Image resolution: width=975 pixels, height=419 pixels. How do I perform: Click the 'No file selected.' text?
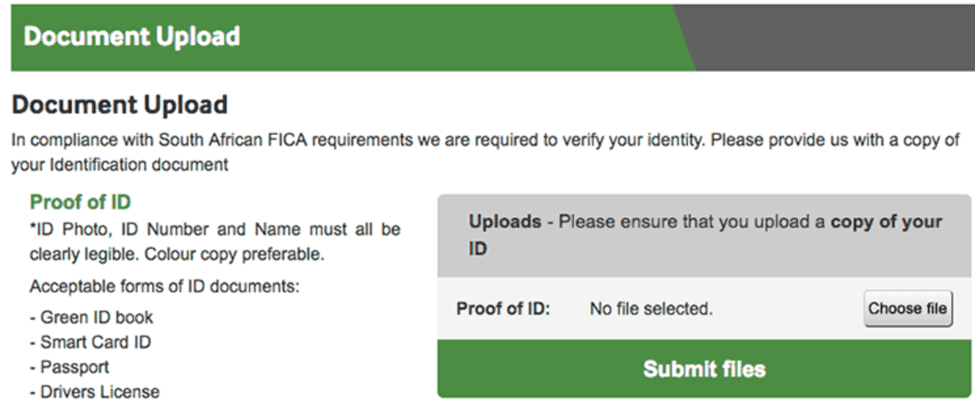pos(651,309)
